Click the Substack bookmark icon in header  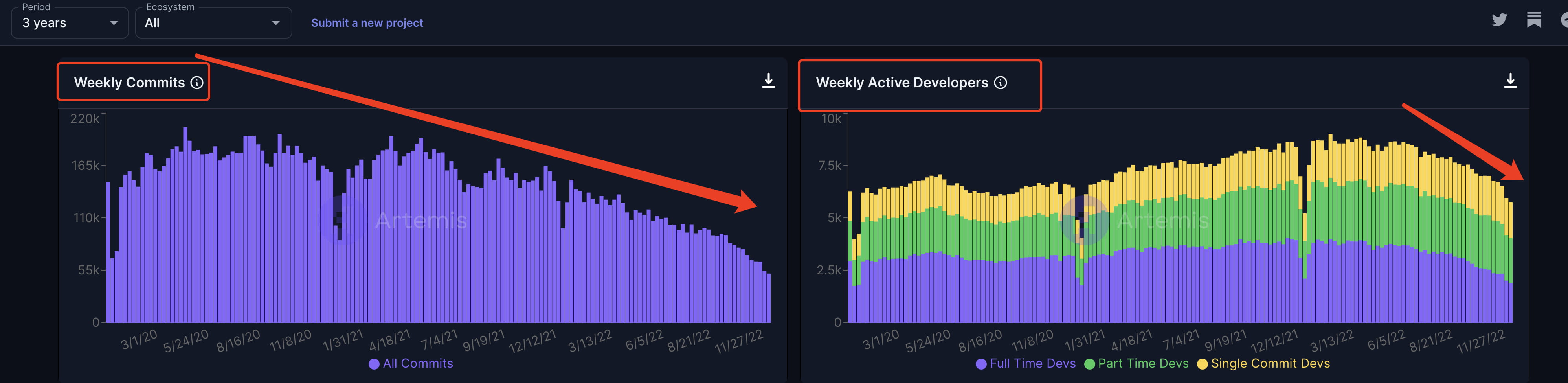(1534, 20)
